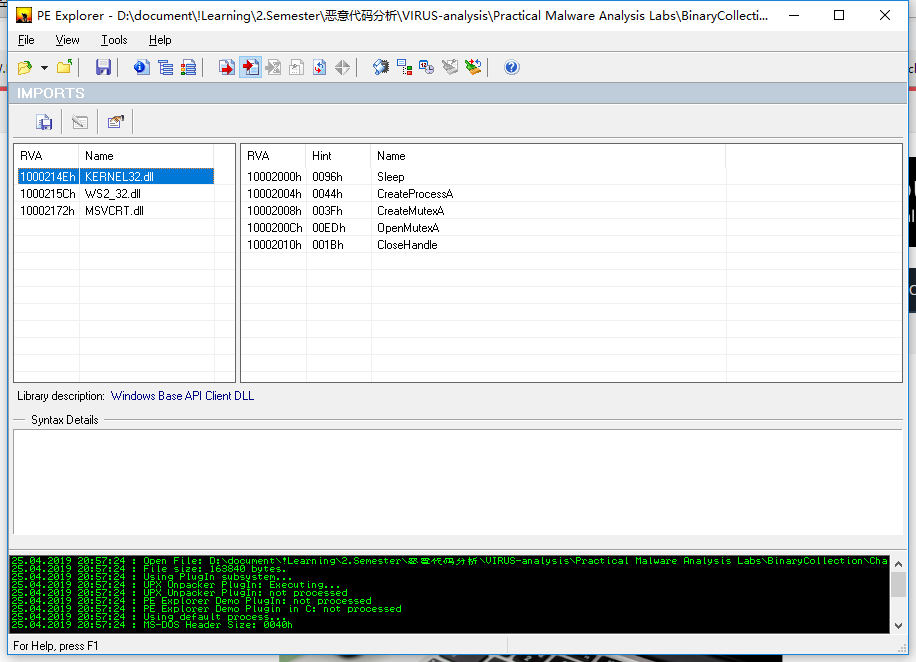This screenshot has height=662, width=916.
Task: Open the Export viewer
Action: click(x=225, y=67)
